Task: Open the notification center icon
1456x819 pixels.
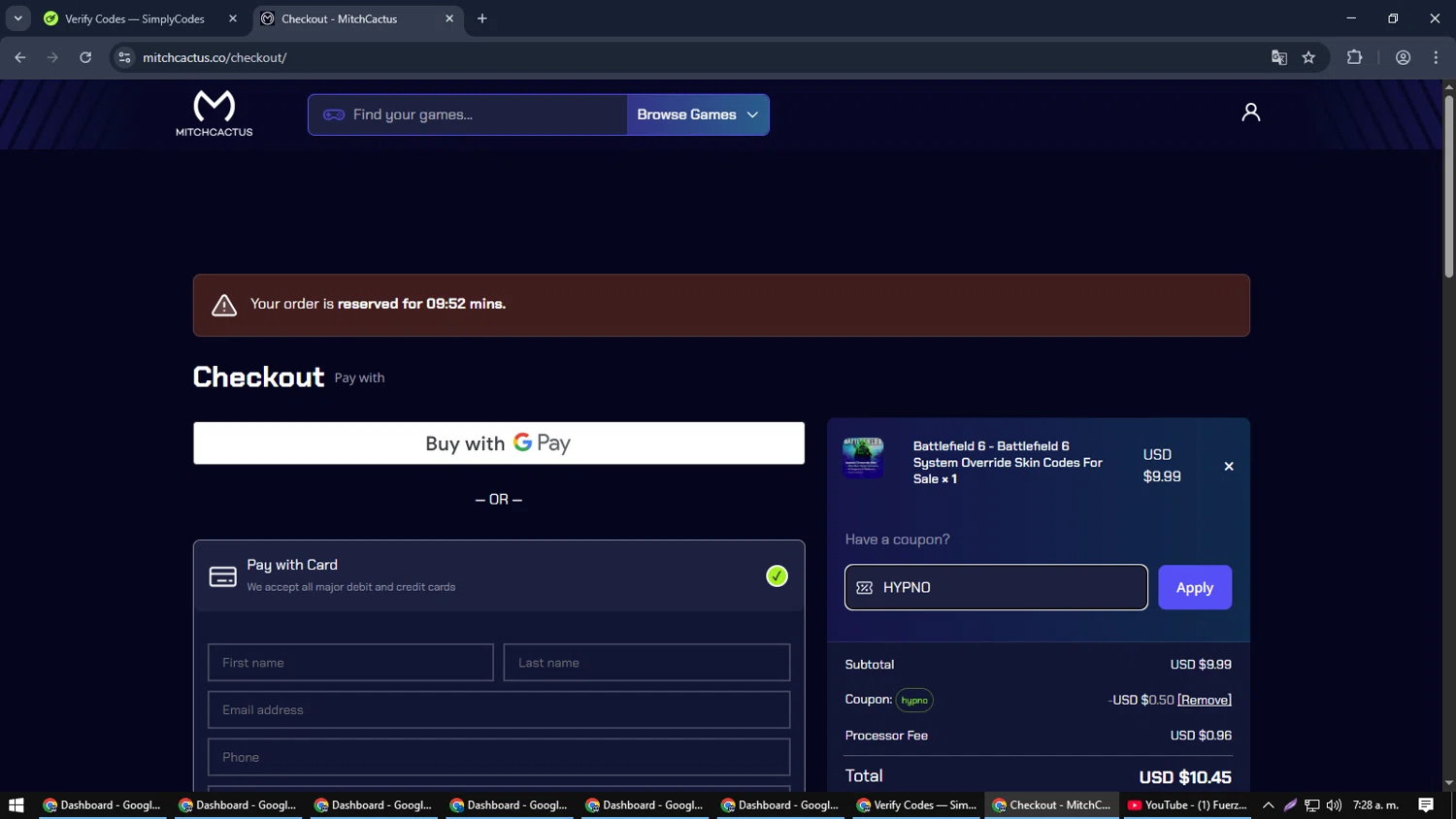Action: click(1426, 805)
